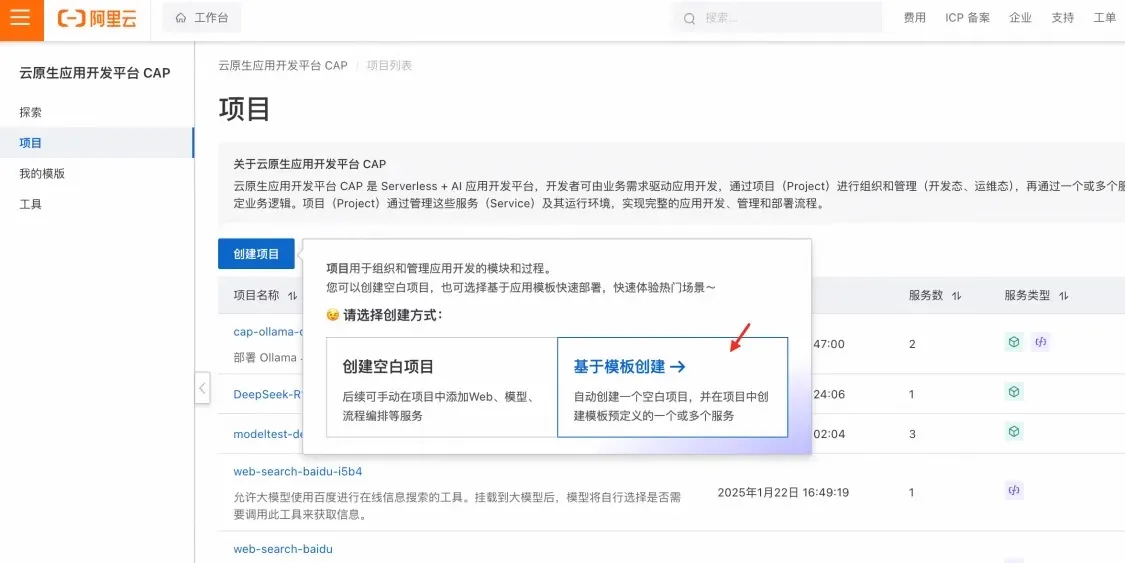Click the magnifier search icon
Viewport: 1125px width, 563px height.
click(x=689, y=19)
